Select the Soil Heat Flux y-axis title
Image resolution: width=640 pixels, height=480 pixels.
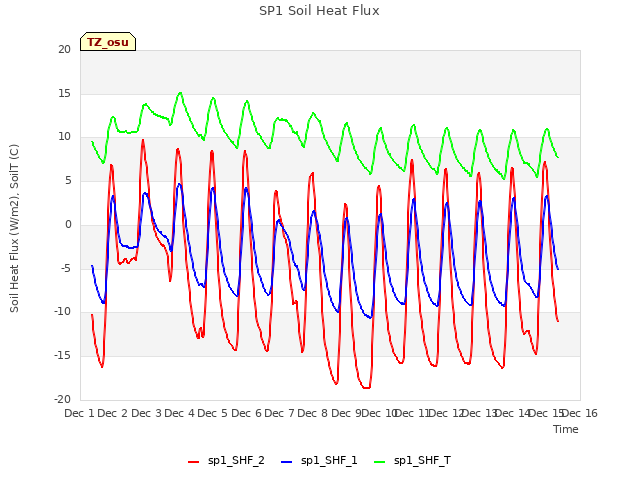(x=14, y=228)
